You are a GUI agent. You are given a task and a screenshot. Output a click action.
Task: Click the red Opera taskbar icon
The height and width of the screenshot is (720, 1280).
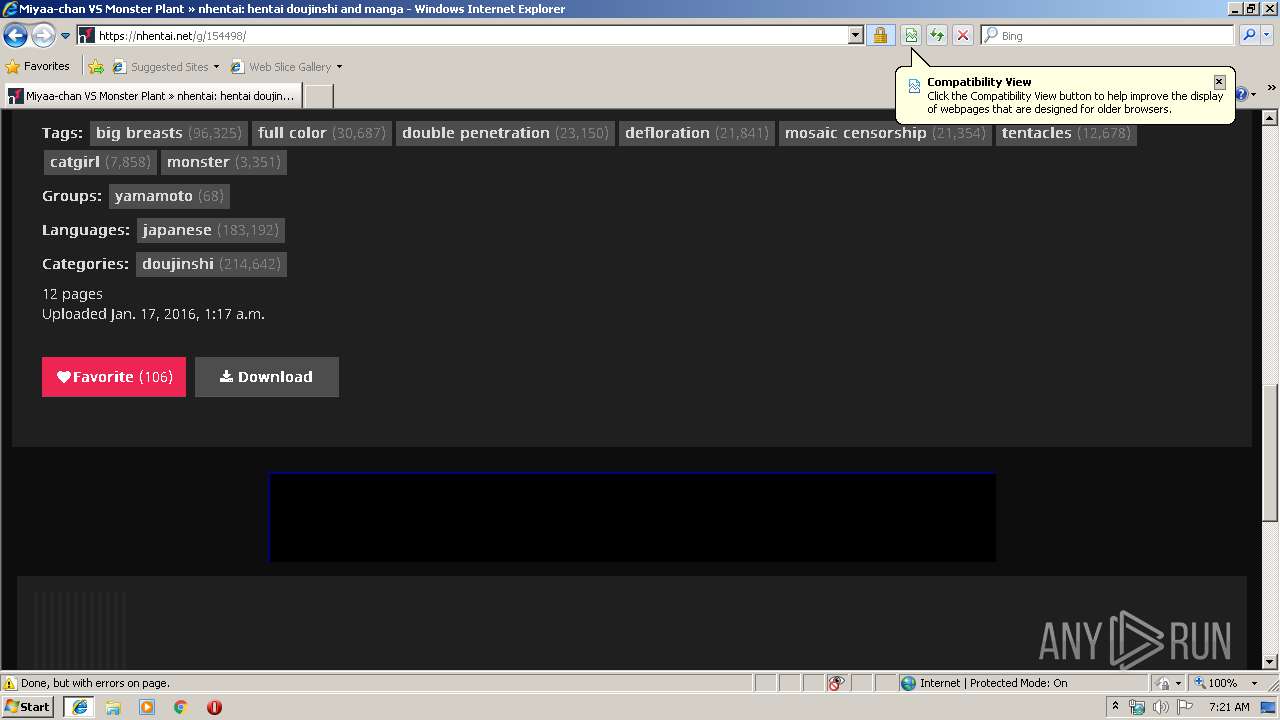pos(214,707)
